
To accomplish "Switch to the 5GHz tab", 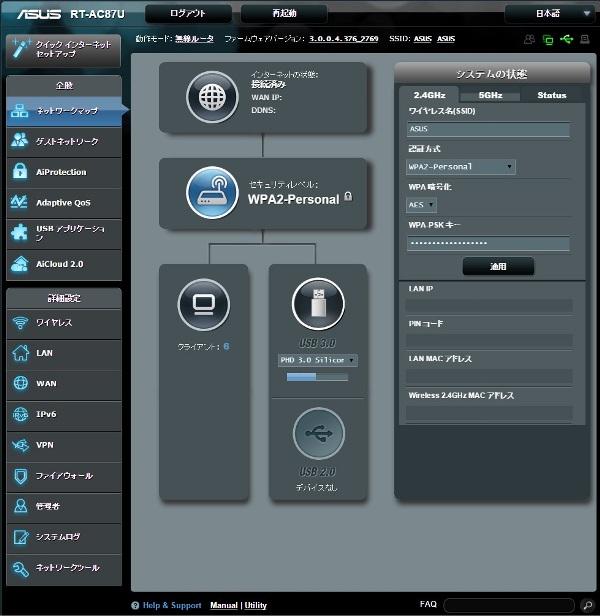I will click(x=490, y=95).
